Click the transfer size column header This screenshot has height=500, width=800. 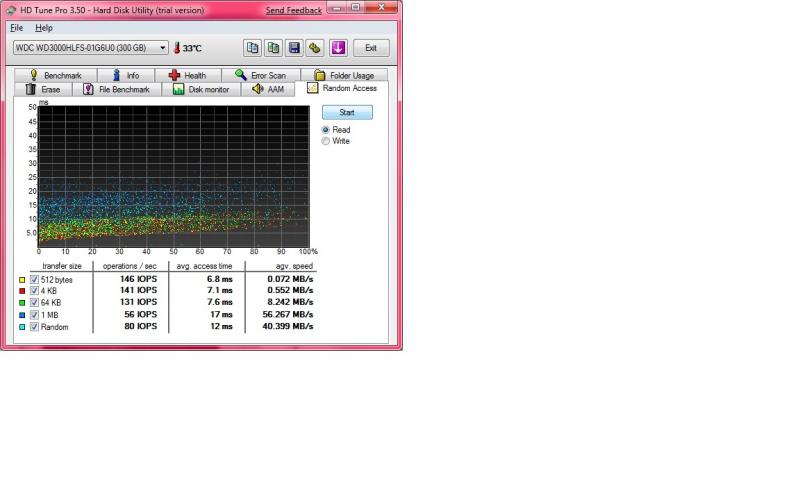pyautogui.click(x=62, y=266)
